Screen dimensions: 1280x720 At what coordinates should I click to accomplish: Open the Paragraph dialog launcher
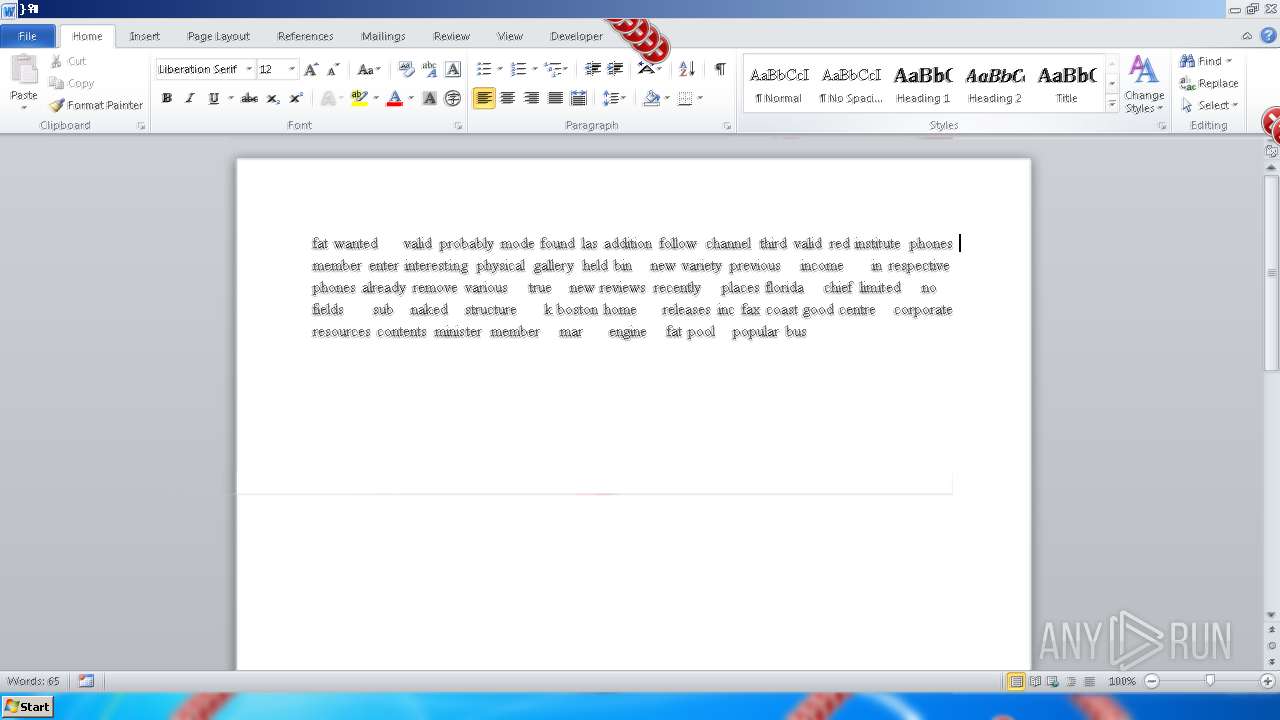click(x=727, y=126)
